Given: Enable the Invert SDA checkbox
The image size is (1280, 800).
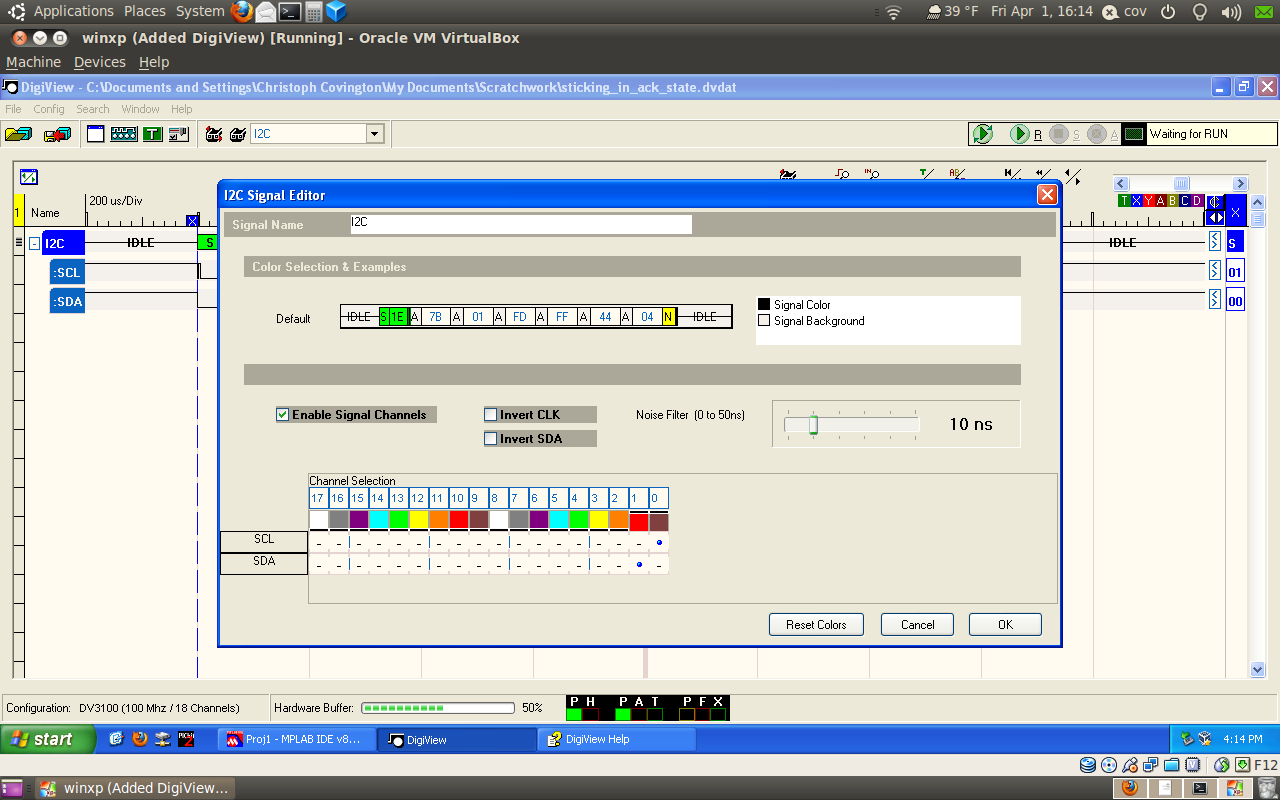Looking at the screenshot, I should [x=491, y=439].
